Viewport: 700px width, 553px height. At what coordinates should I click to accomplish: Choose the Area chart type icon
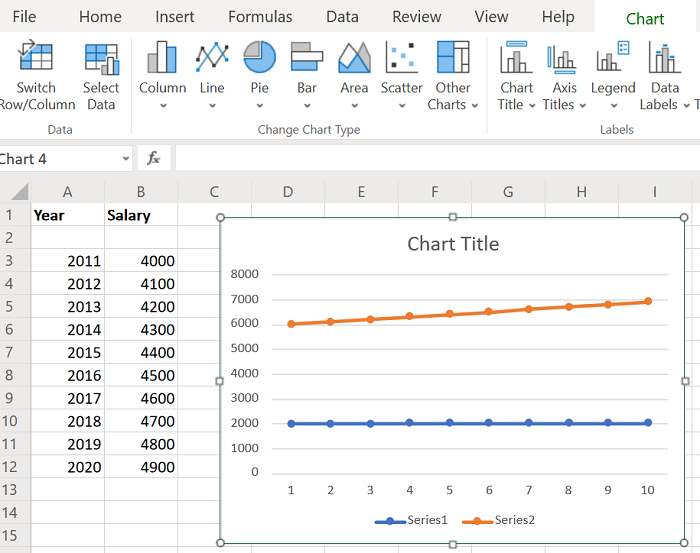[354, 59]
